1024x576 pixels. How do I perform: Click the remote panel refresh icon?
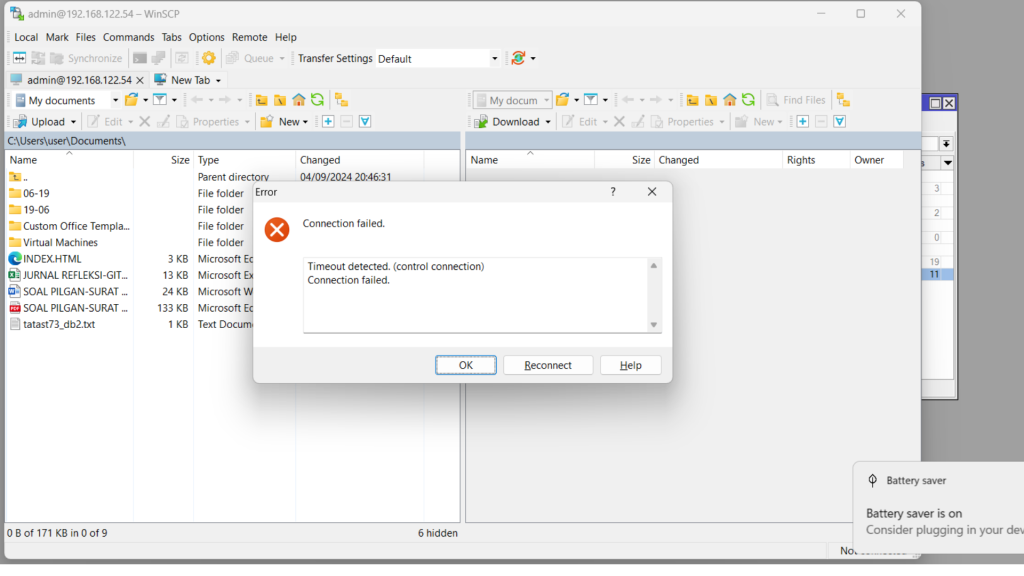tap(748, 100)
